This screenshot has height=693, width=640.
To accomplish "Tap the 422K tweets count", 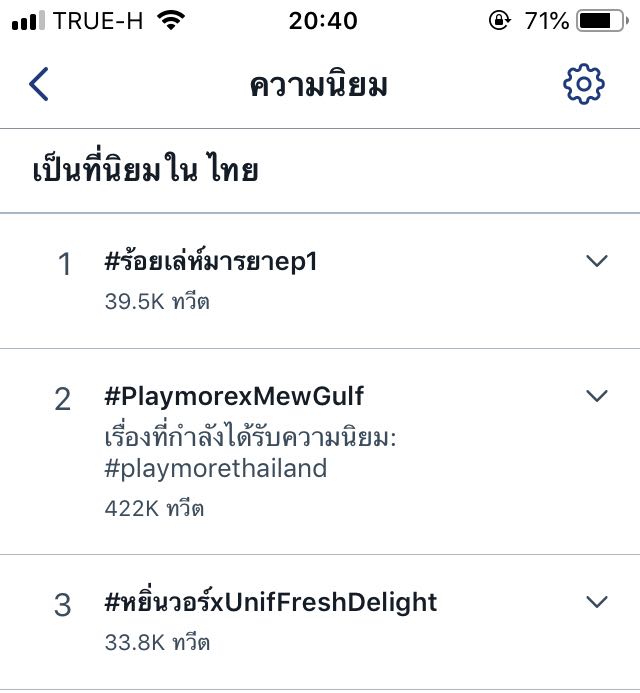I will (154, 508).
